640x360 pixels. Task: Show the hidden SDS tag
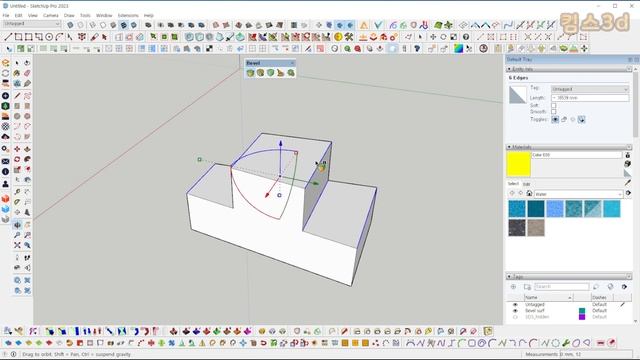coord(515,317)
